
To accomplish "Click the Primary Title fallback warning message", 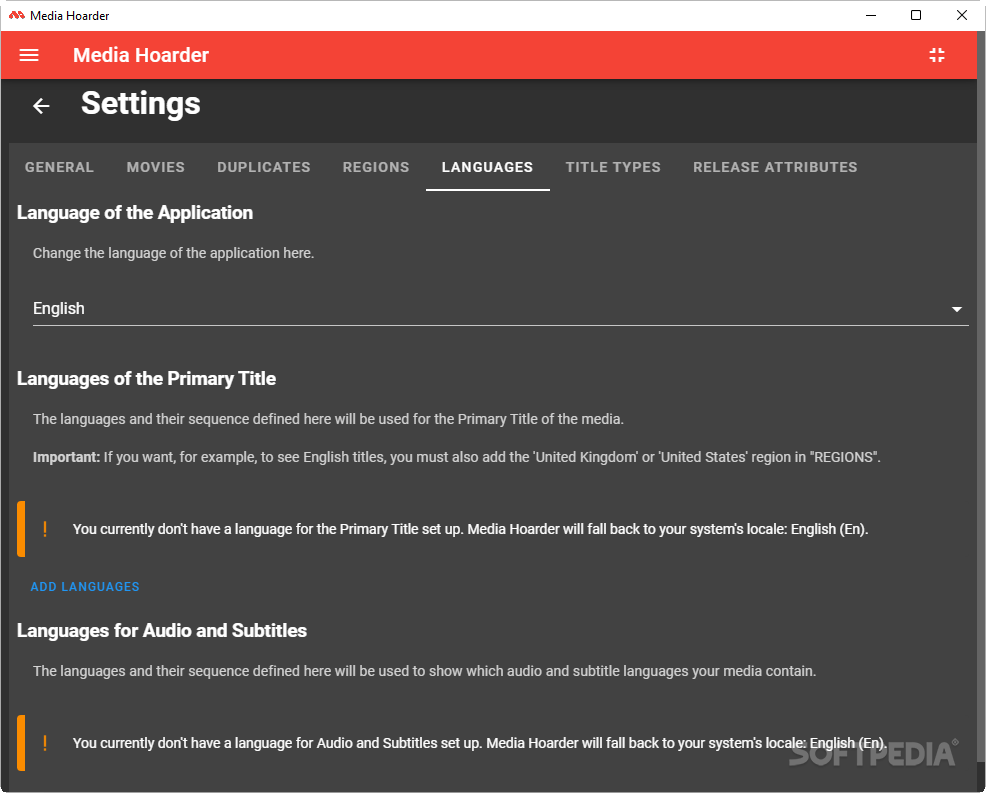I will 470,530.
